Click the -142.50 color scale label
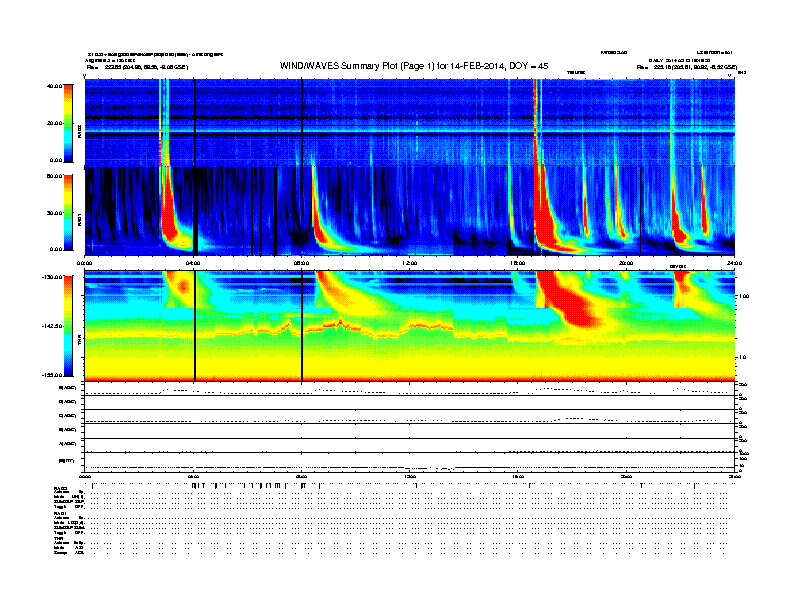The height and width of the screenshot is (612, 792). coord(53,326)
